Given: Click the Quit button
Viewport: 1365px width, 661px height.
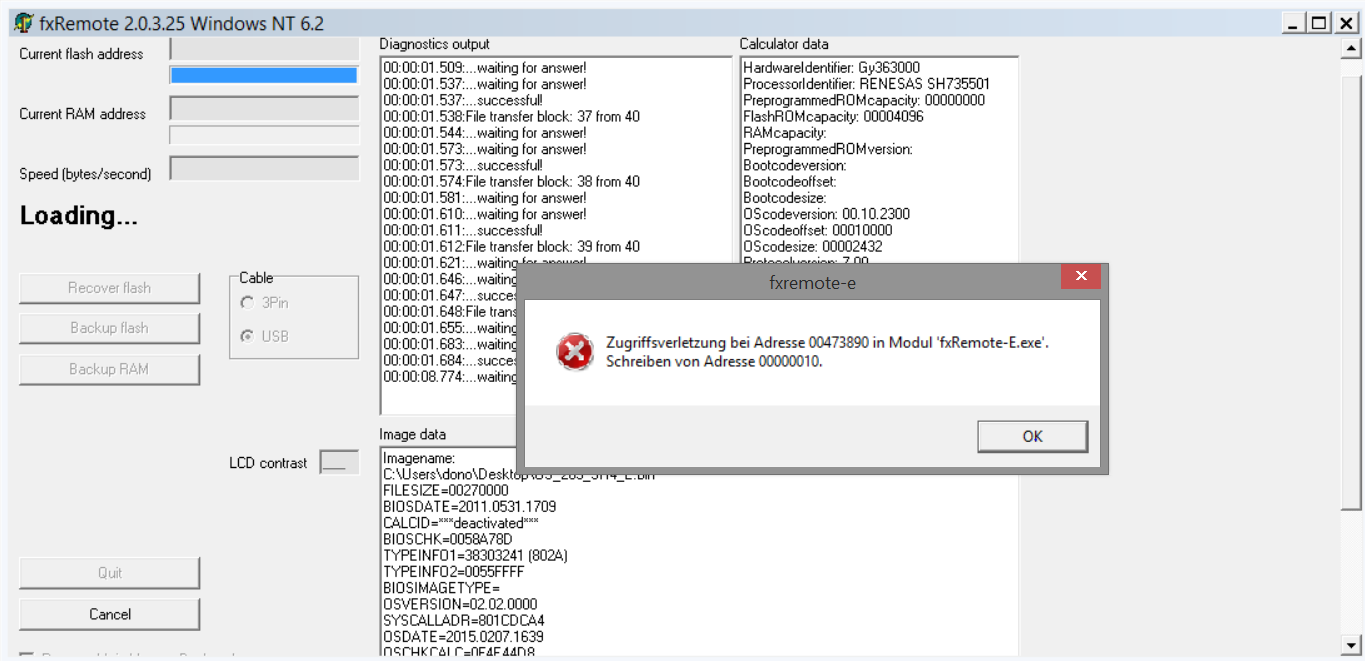Looking at the screenshot, I should pyautogui.click(x=109, y=573).
